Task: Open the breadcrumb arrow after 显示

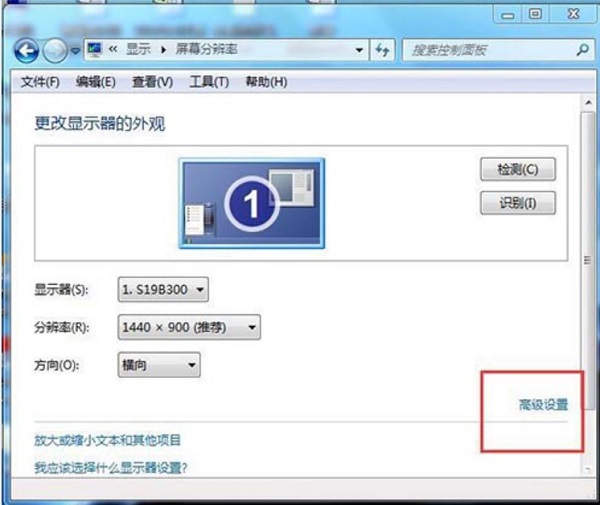Action: pos(163,50)
